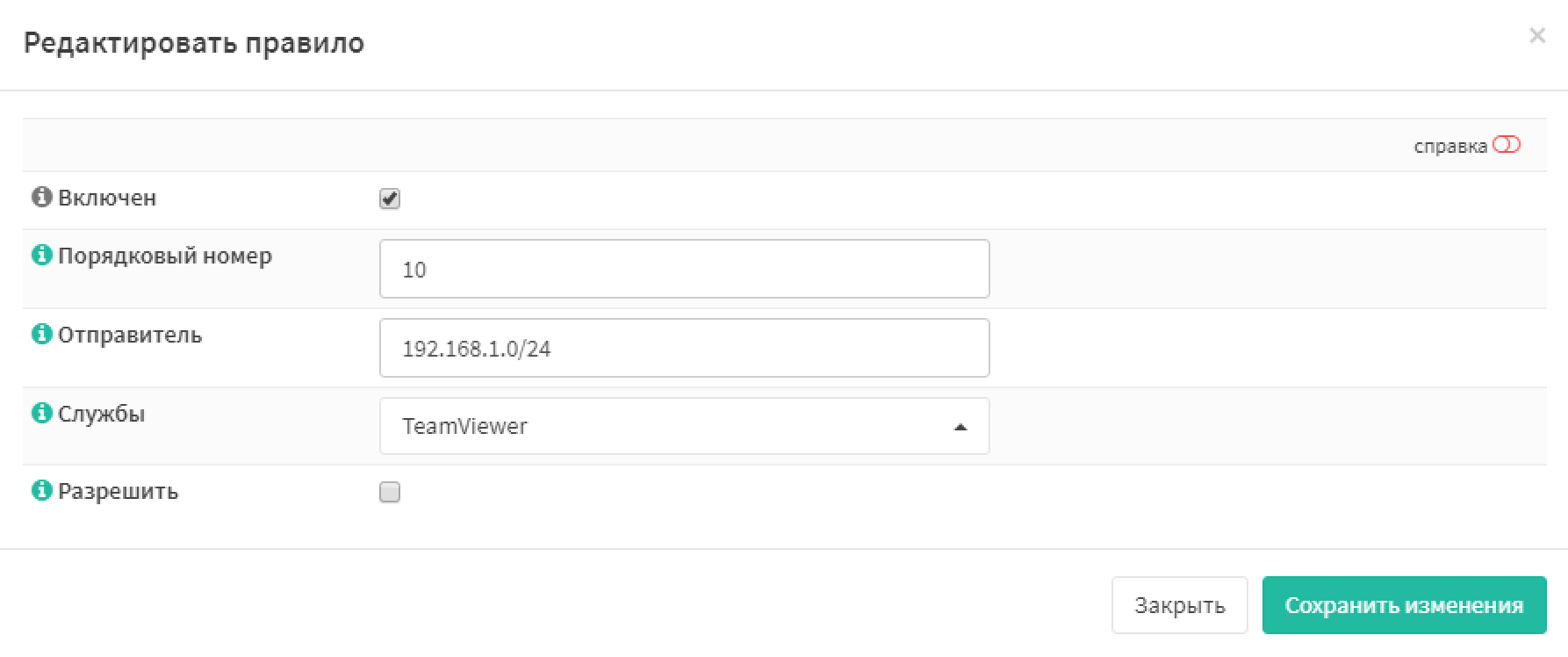Close the dialog with the X icon

click(1537, 36)
